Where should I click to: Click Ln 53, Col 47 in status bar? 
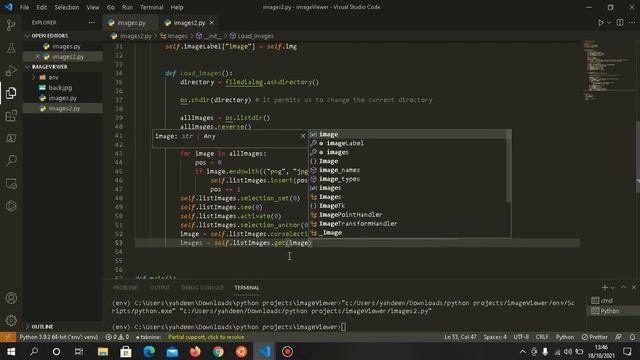point(460,337)
